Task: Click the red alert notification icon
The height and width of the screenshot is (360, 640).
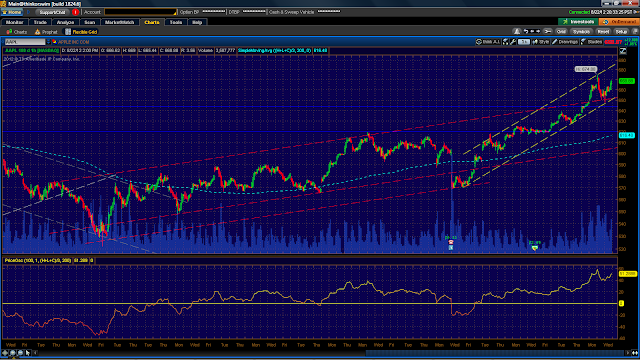Action: [75, 12]
